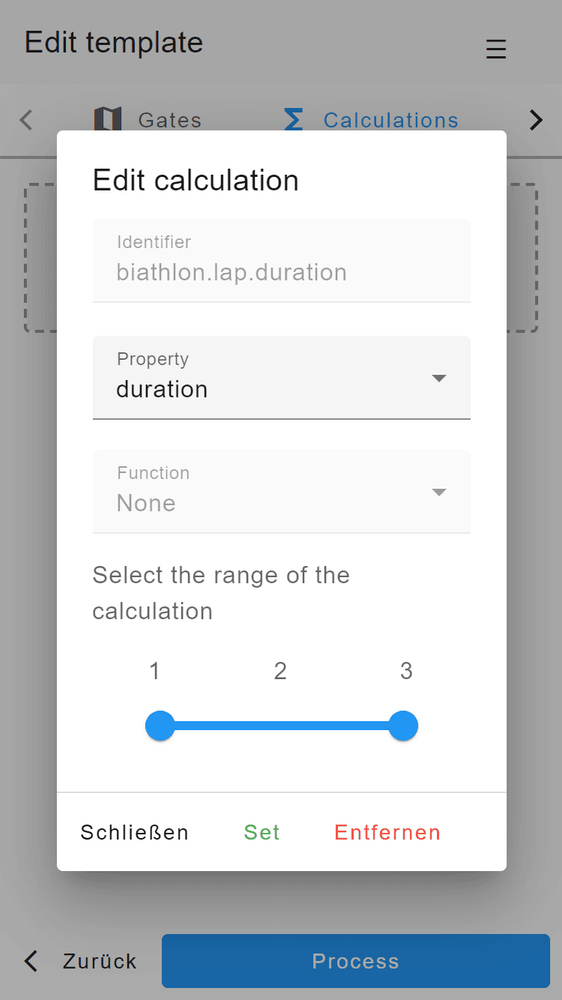The image size is (562, 1000).
Task: Click the Gates map icon
Action: (x=107, y=119)
